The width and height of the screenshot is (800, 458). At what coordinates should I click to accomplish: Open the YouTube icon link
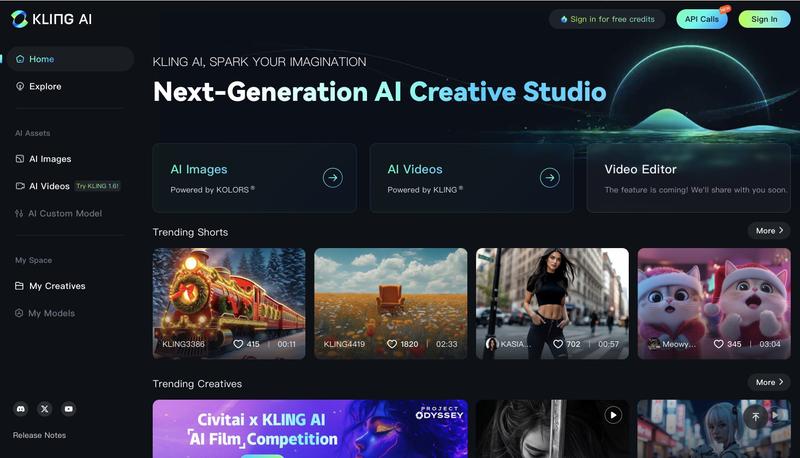[x=68, y=409]
